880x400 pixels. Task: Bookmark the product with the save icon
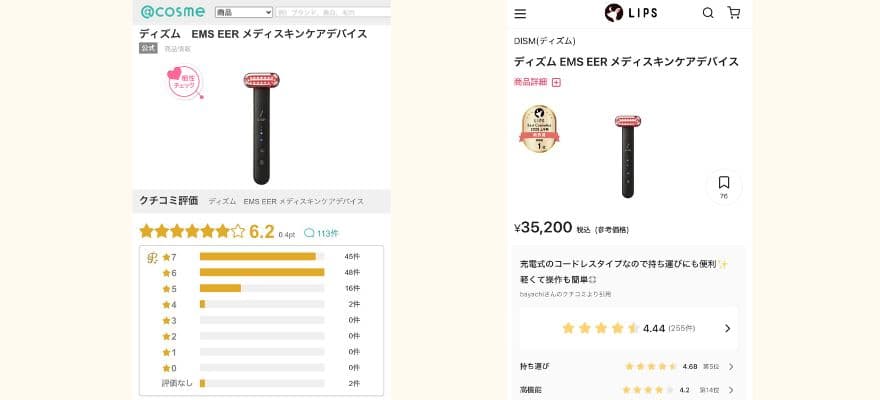tap(724, 186)
